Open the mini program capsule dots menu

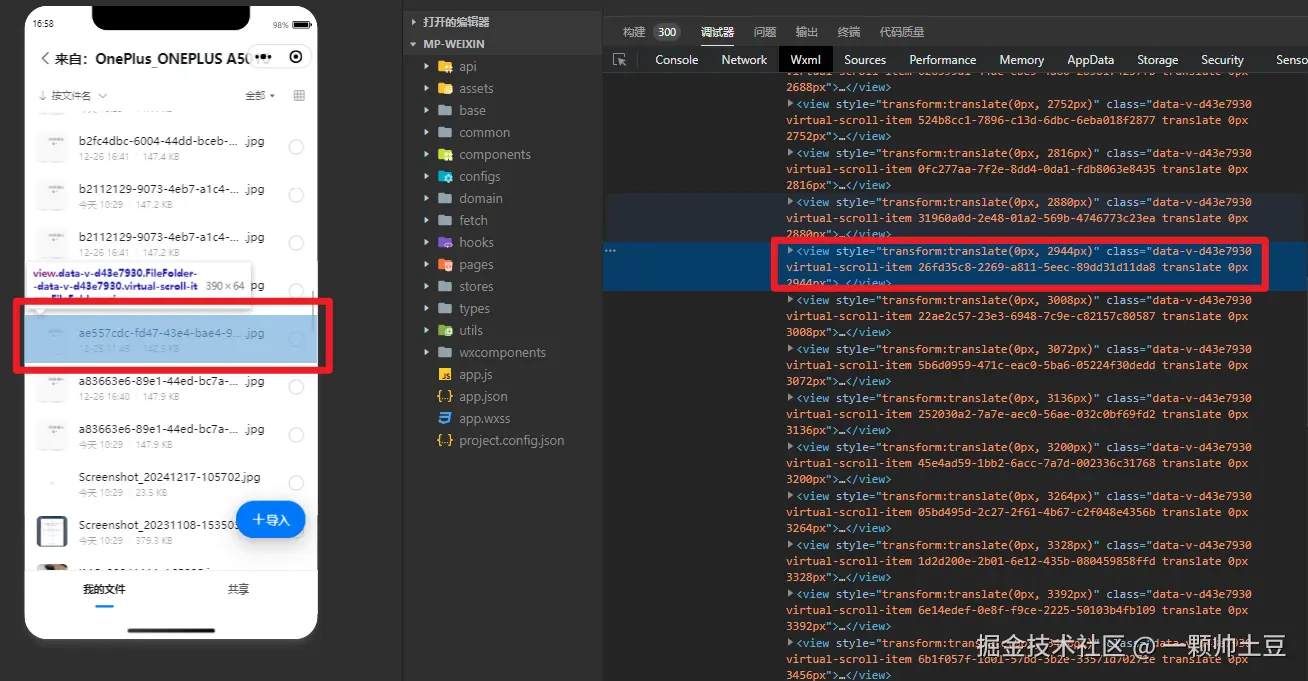pos(264,58)
